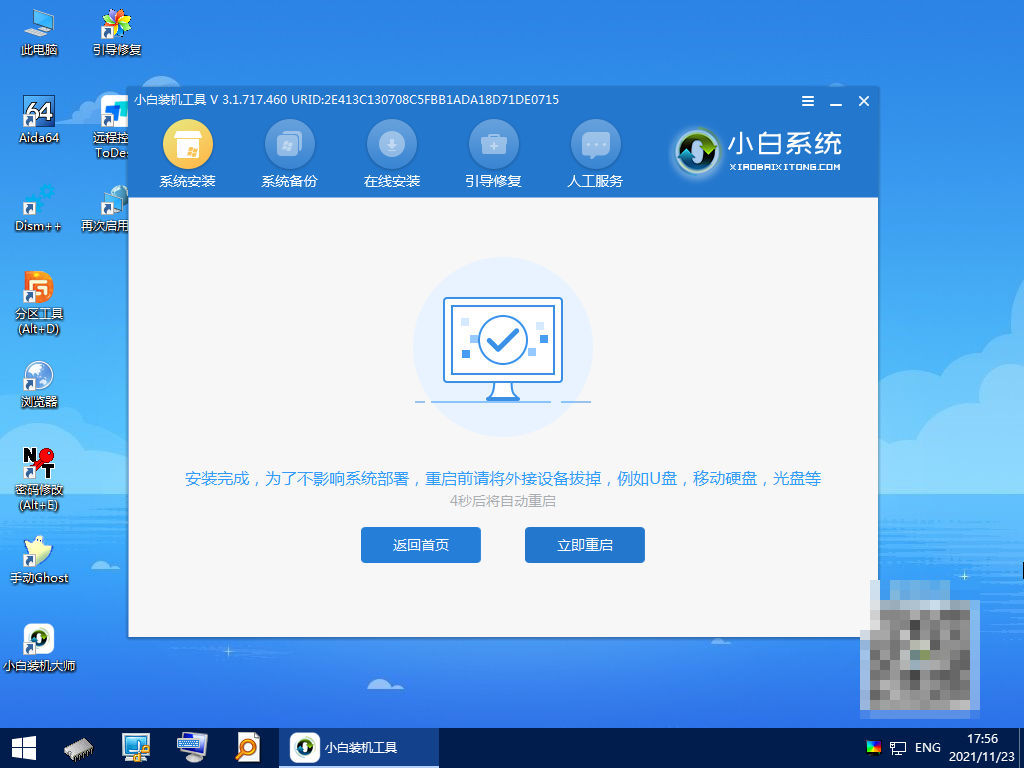Viewport: 1024px width, 768px height.
Task: Open the ENG language indicator
Action: (927, 747)
